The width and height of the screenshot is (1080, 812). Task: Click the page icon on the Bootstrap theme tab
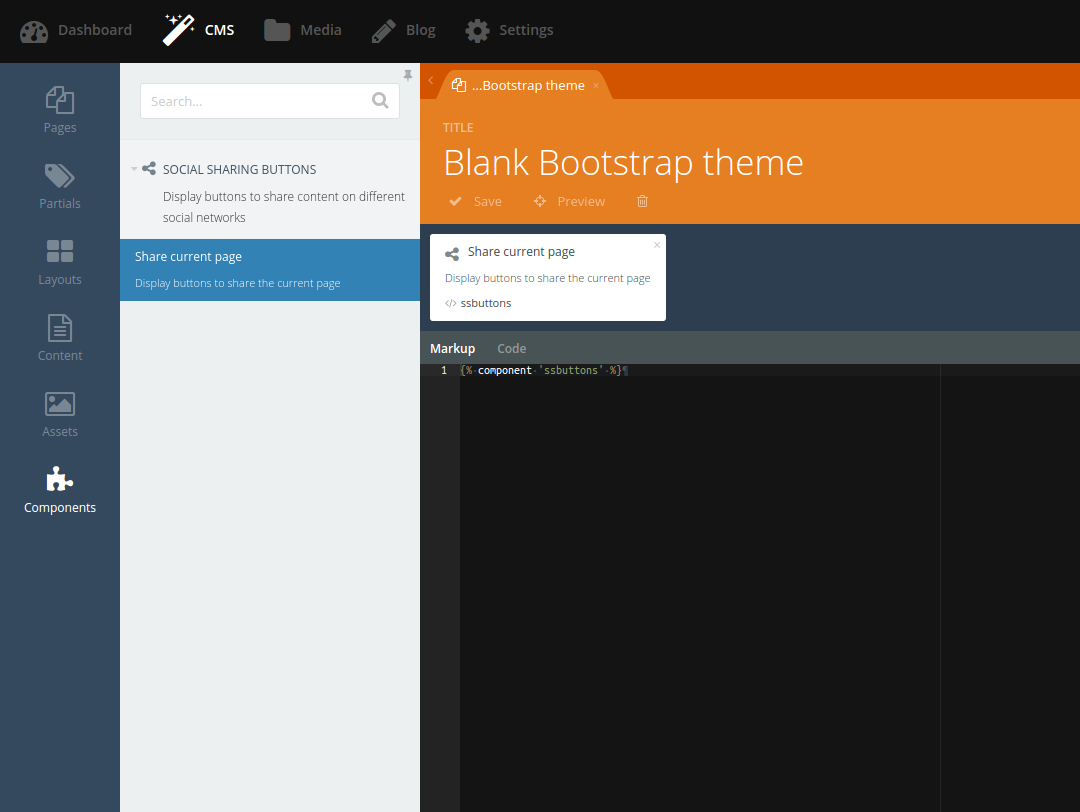point(459,85)
